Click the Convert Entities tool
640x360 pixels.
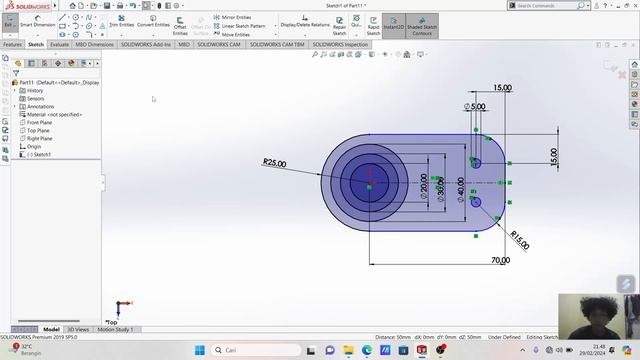pos(153,21)
